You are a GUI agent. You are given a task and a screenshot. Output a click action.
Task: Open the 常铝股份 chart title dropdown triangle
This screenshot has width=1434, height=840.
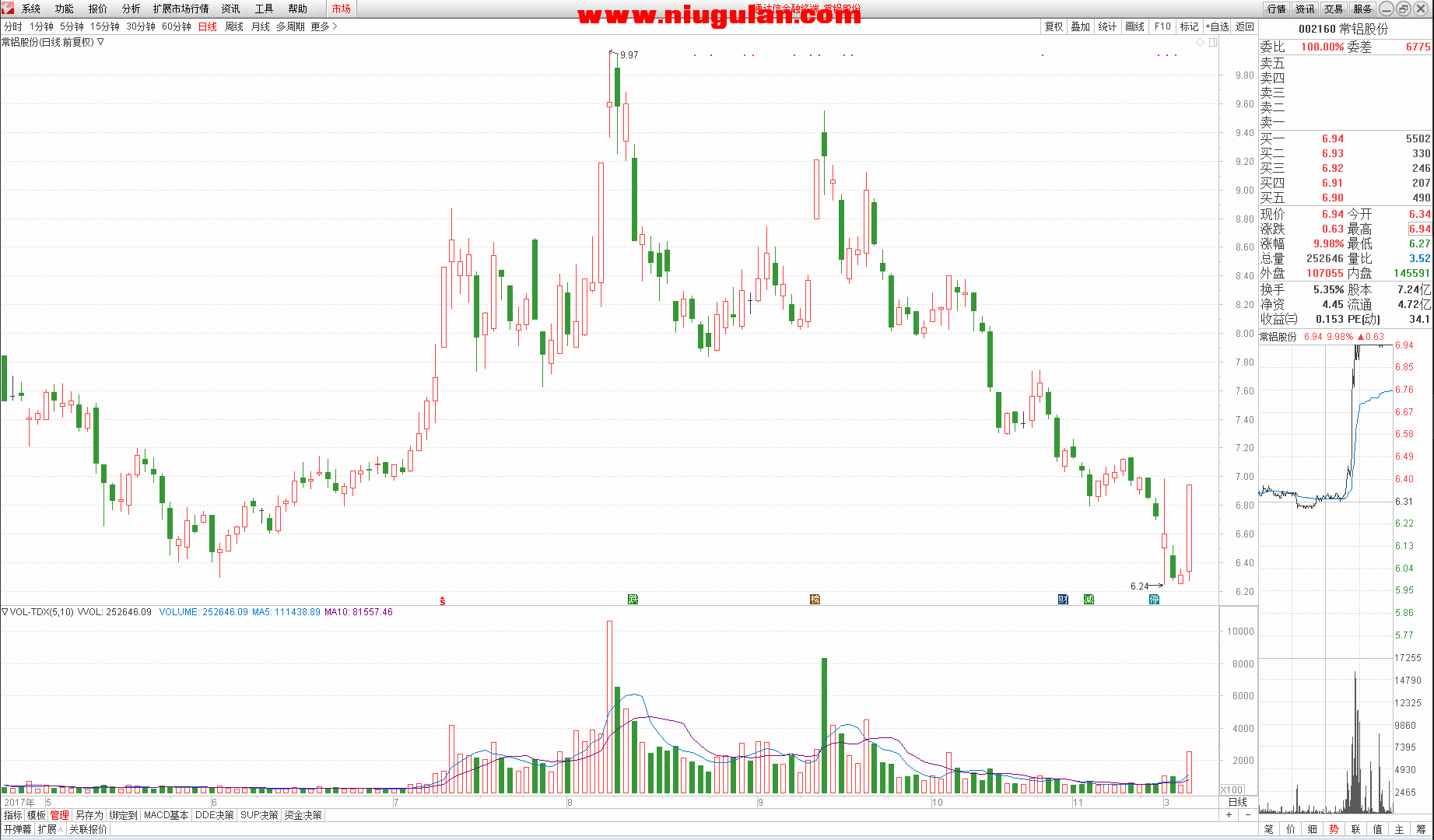[x=100, y=42]
